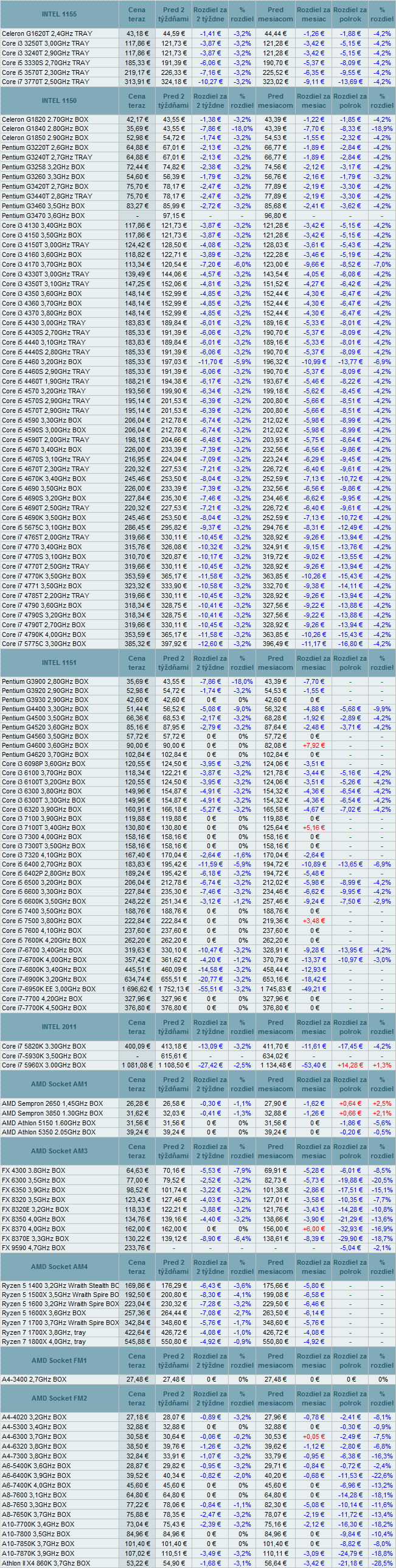Select Core i3 7100T 3,40GHz BOX name
396x1568 pixels.
(x=44, y=828)
